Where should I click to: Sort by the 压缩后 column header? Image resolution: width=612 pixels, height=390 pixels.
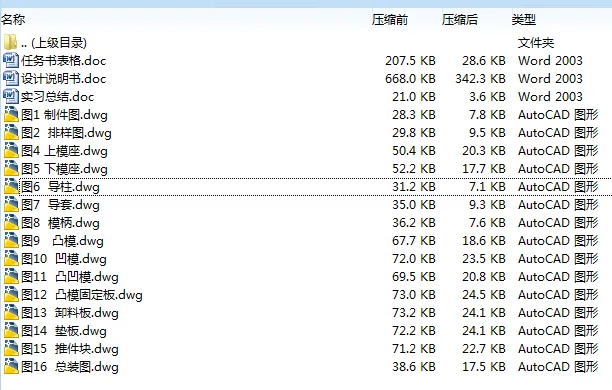[460, 19]
